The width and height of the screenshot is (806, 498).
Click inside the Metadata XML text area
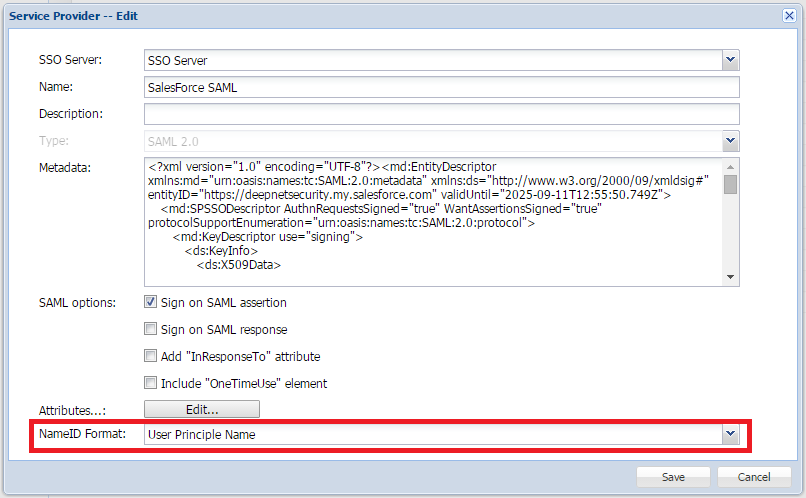[432, 221]
